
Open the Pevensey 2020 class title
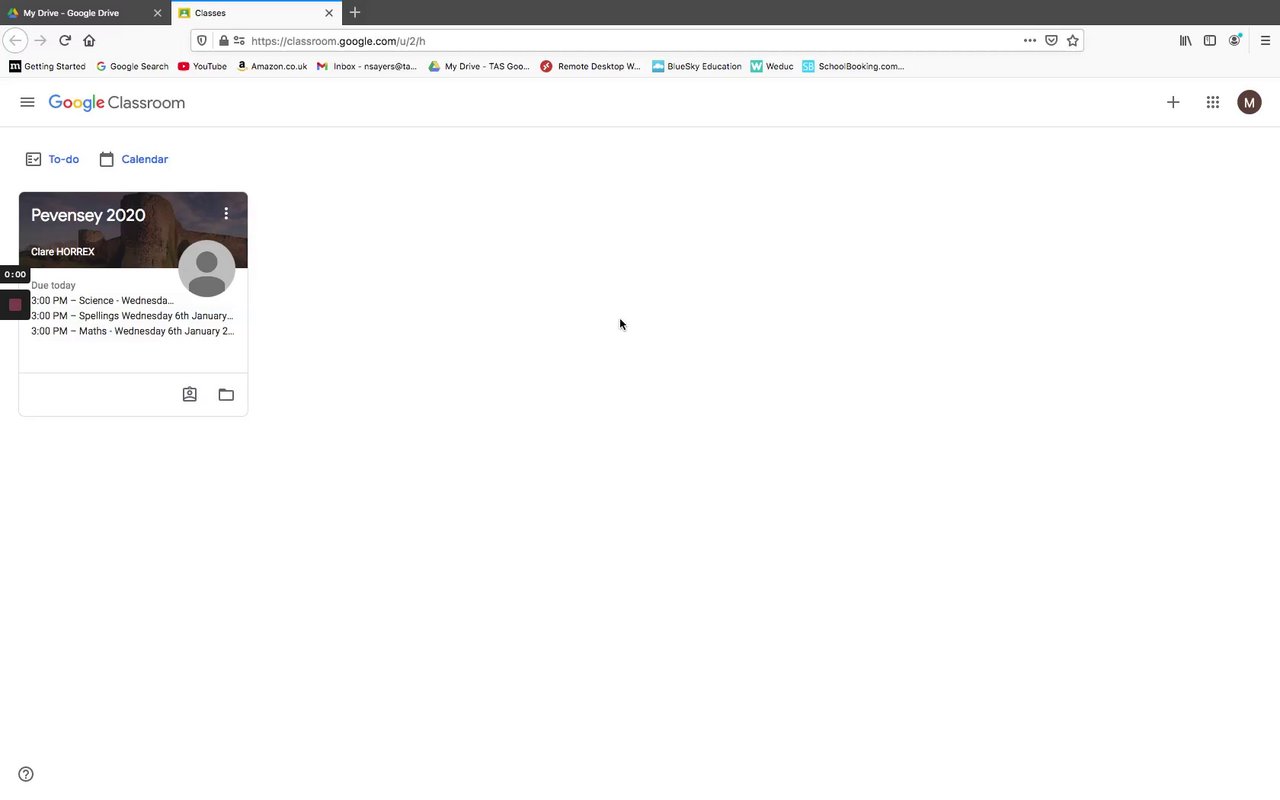pyautogui.click(x=88, y=215)
